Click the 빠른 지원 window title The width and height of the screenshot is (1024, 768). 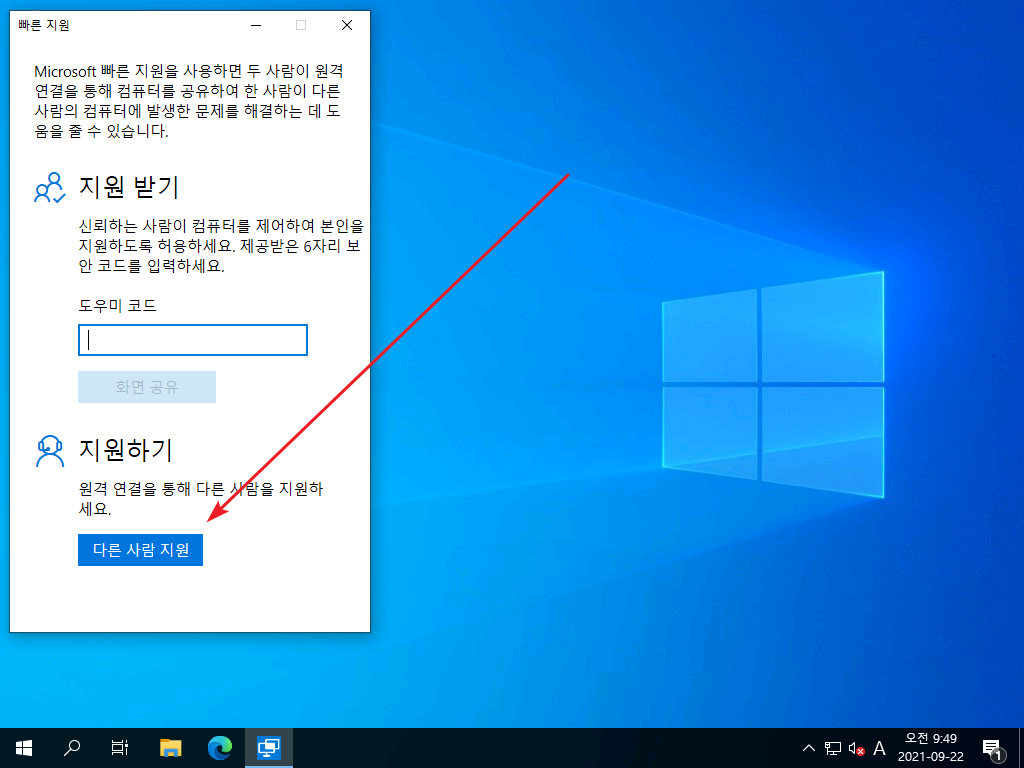44,25
